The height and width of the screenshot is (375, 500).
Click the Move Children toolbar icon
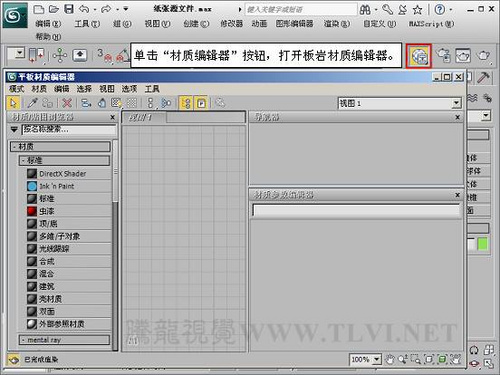pos(86,103)
